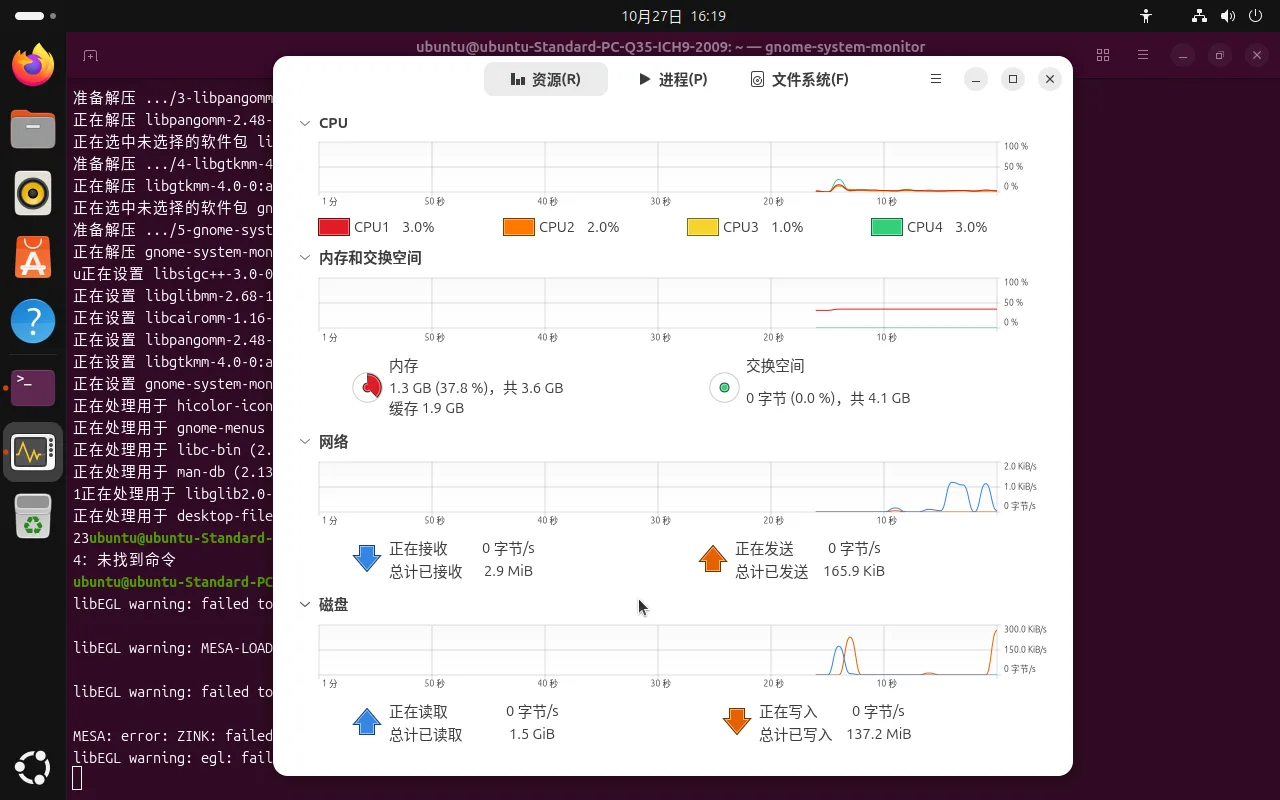Collapse the 磁盘 section

305,605
